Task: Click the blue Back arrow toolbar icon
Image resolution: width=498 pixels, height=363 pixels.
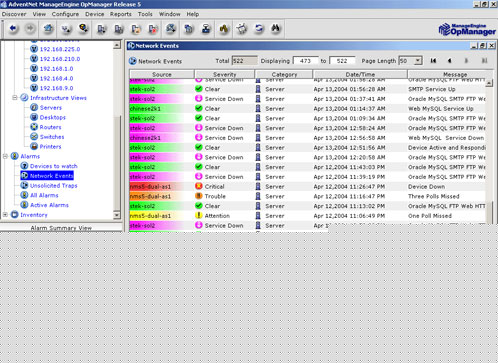Action: coord(13,29)
